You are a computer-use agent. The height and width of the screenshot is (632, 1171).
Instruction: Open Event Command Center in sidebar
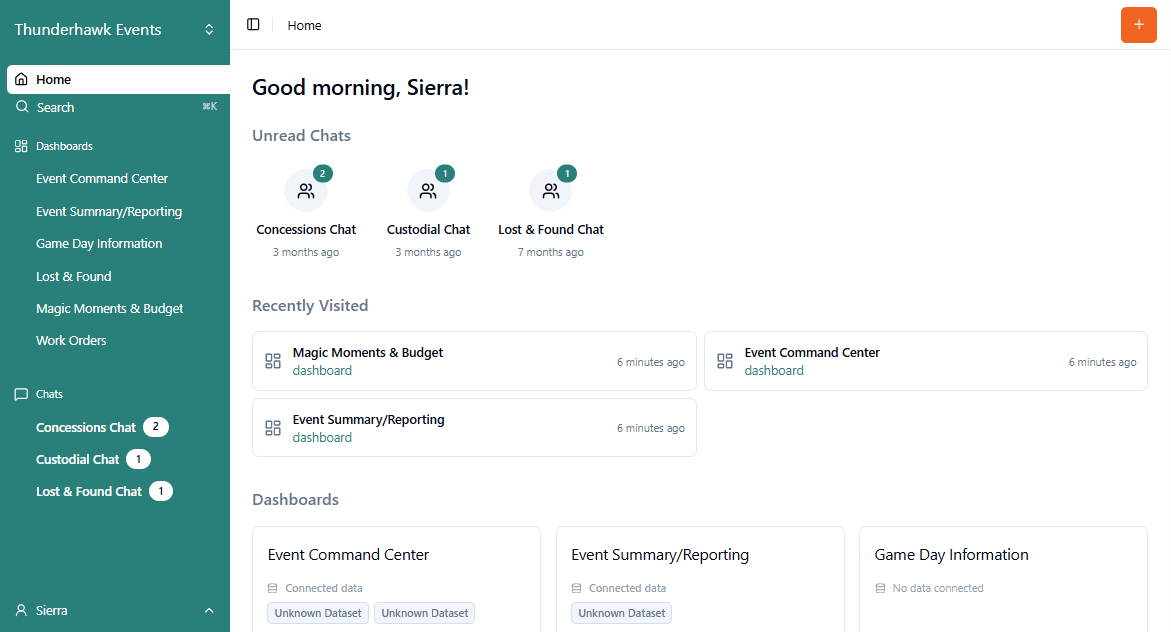[x=102, y=179]
